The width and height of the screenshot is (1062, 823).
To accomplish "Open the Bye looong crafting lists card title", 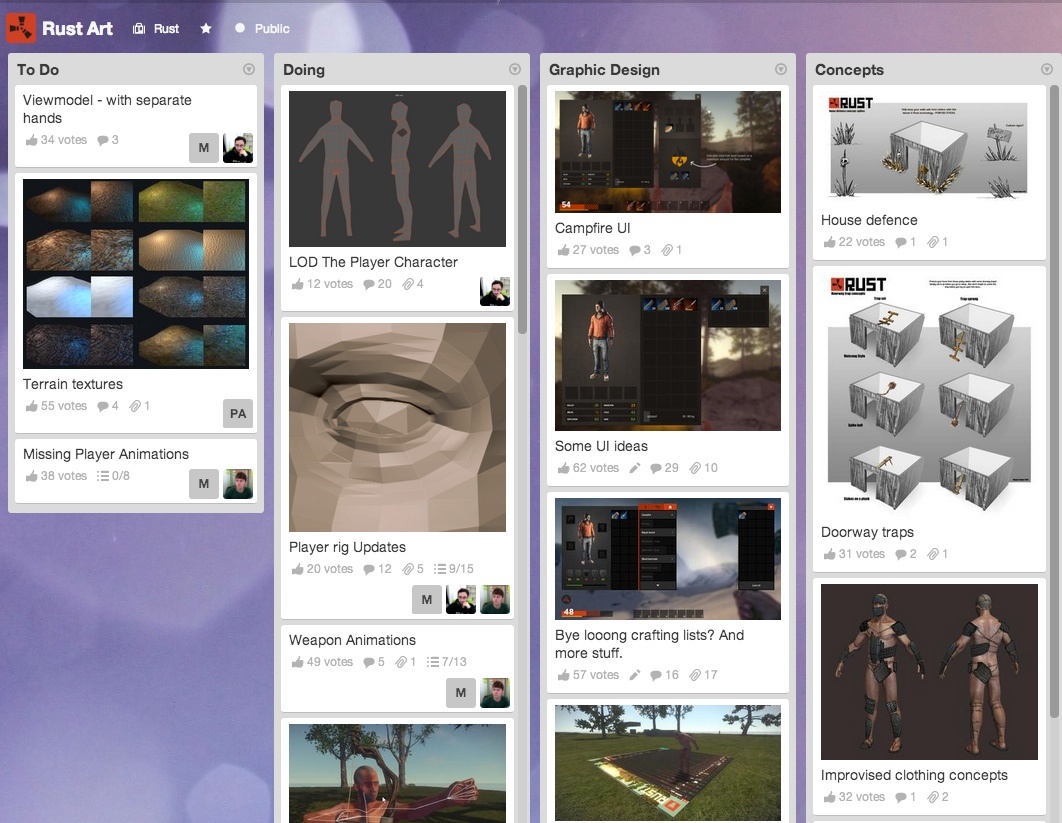I will pyautogui.click(x=650, y=644).
